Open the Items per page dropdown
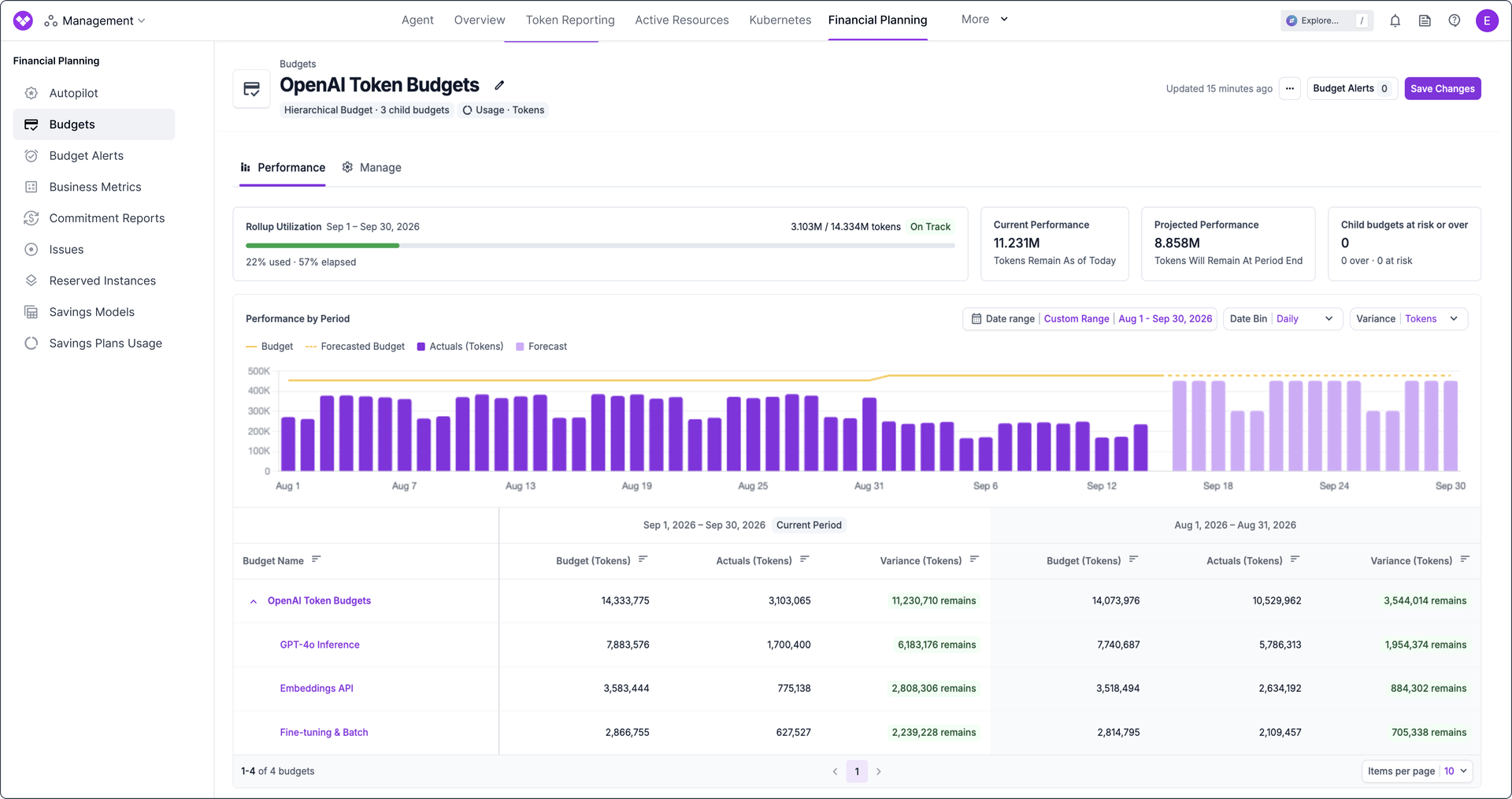Screen dimensions: 1512x799 coord(1417,771)
